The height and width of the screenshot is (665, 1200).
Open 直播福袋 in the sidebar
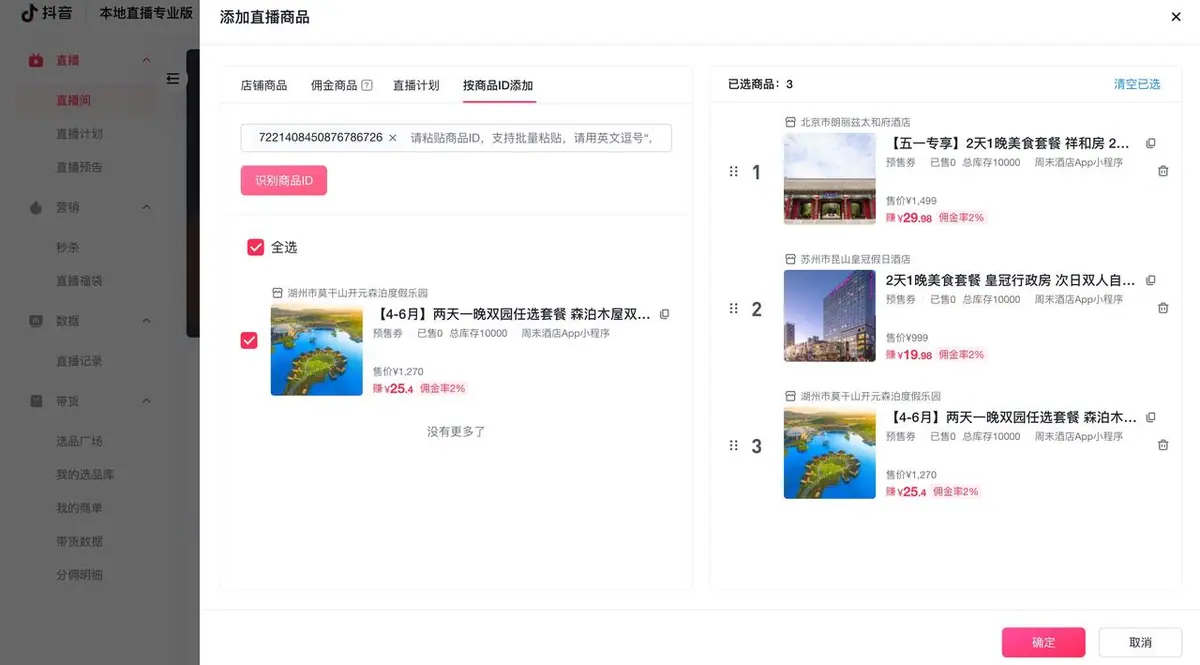79,281
